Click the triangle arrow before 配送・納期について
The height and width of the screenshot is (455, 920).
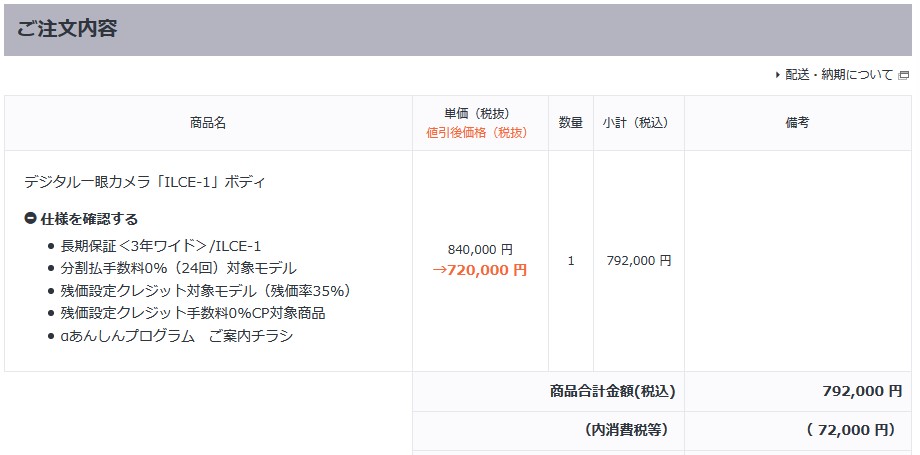778,75
